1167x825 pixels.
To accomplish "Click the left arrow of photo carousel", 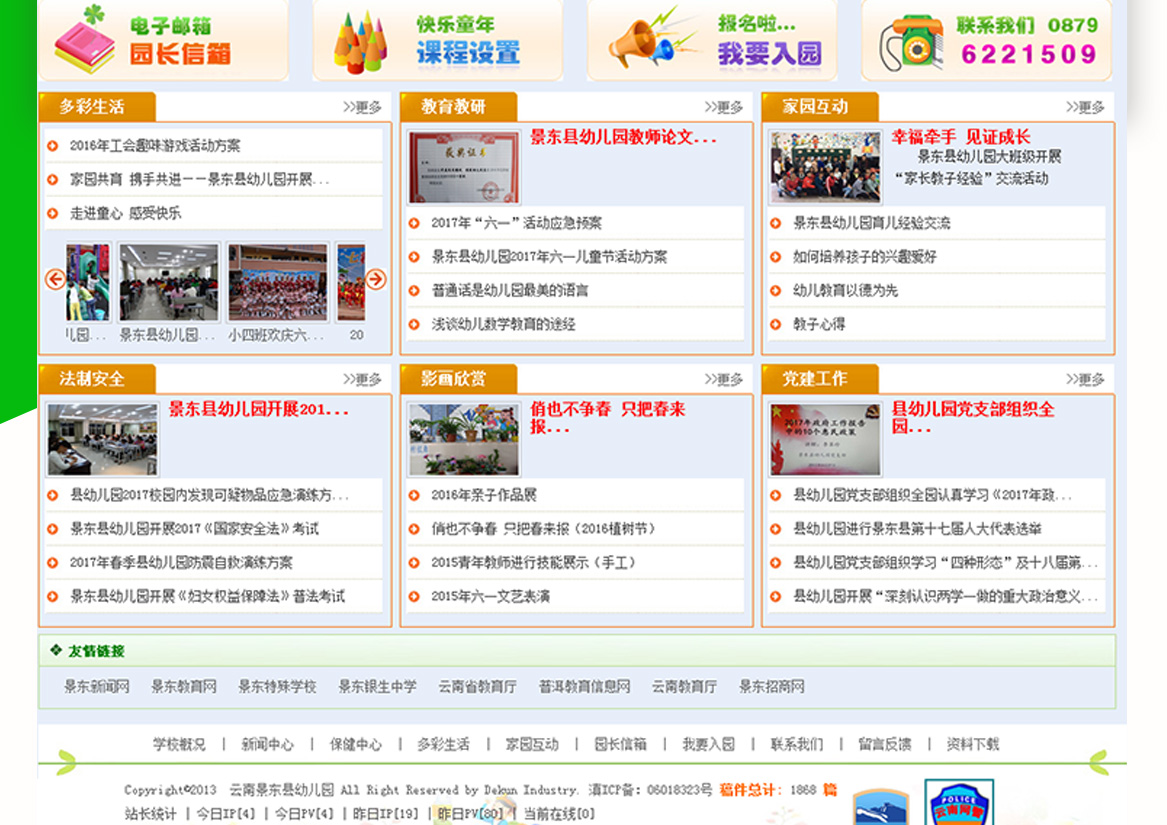I will [55, 279].
